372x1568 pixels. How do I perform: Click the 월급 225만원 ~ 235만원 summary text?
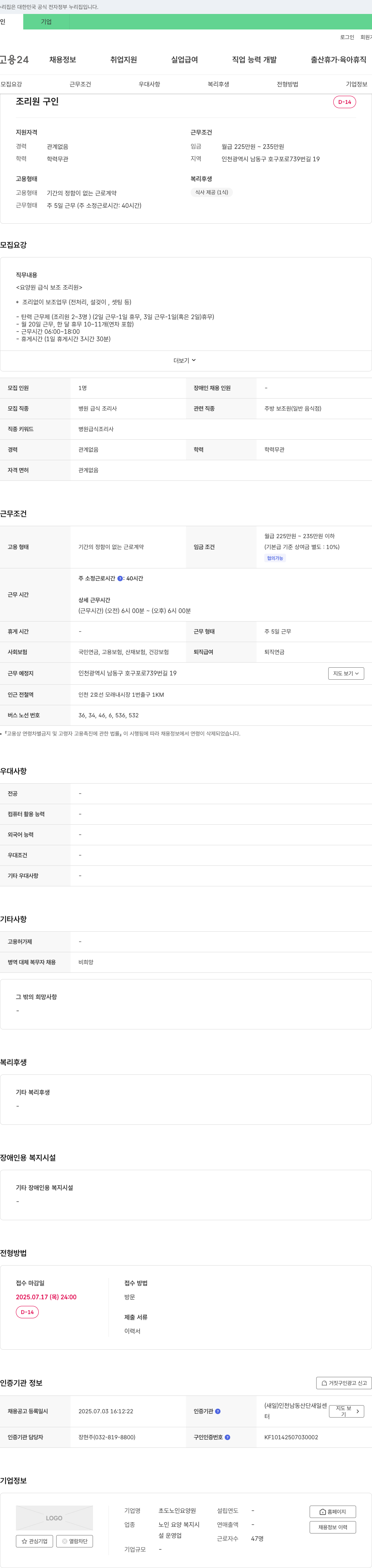(x=253, y=147)
